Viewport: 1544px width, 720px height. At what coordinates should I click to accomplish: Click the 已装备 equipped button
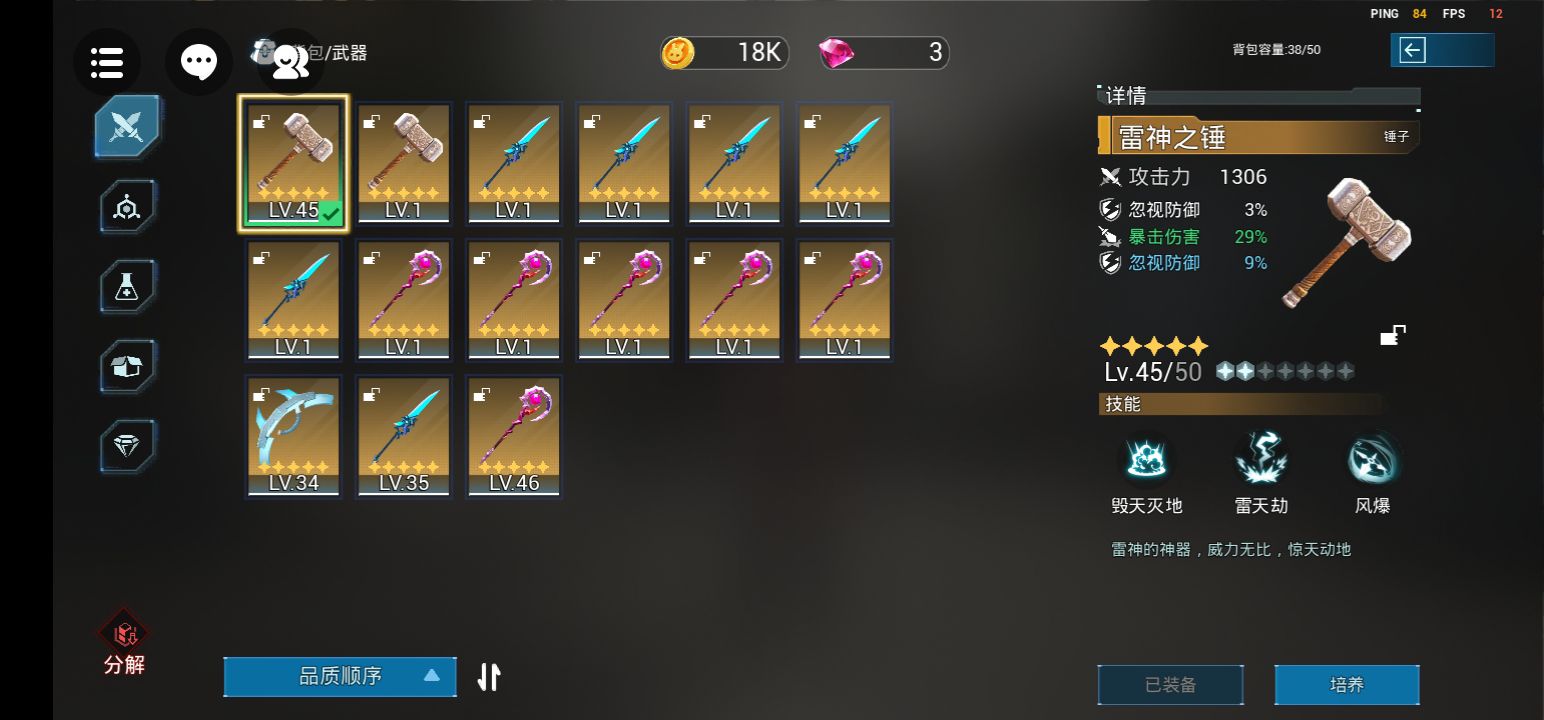pos(1171,685)
